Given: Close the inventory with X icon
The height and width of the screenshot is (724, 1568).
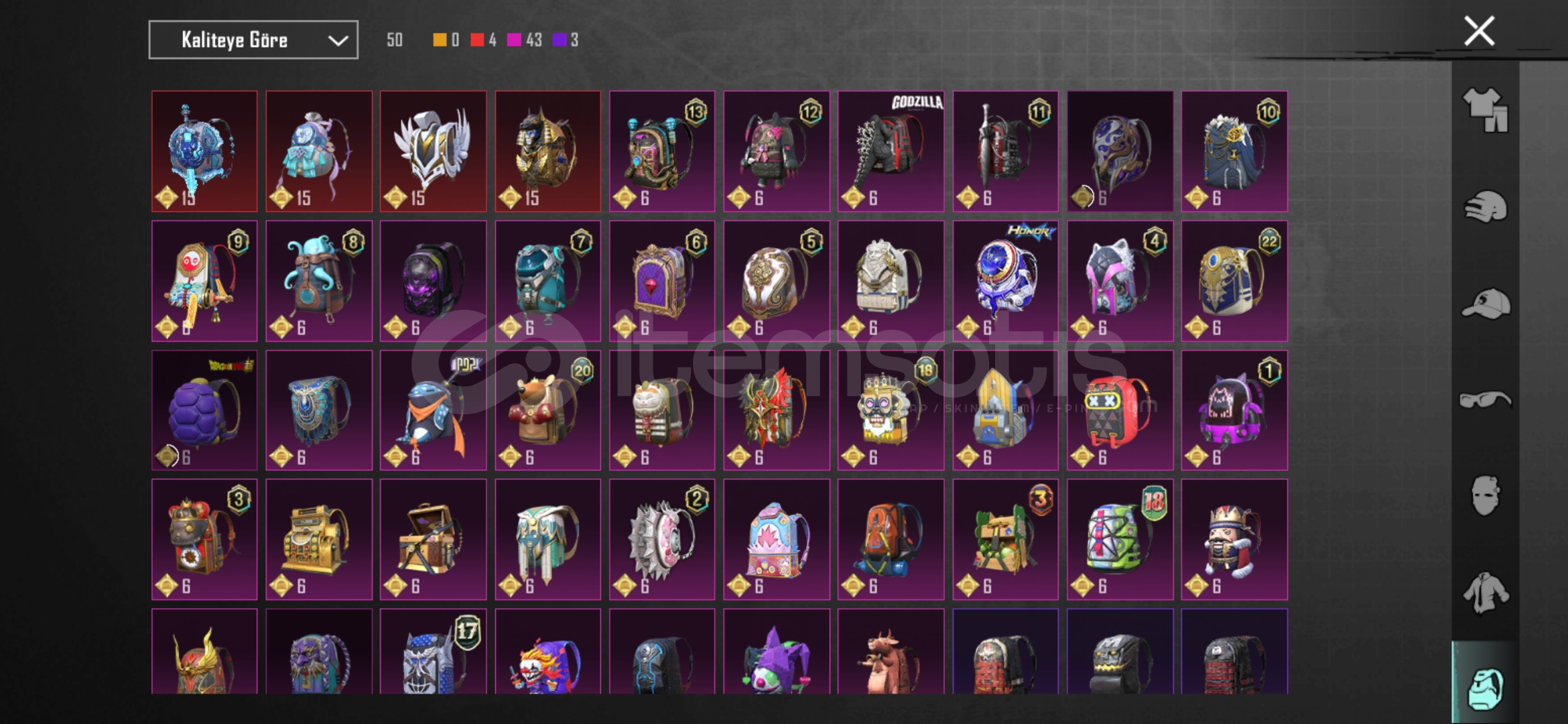Looking at the screenshot, I should coord(1479,32).
